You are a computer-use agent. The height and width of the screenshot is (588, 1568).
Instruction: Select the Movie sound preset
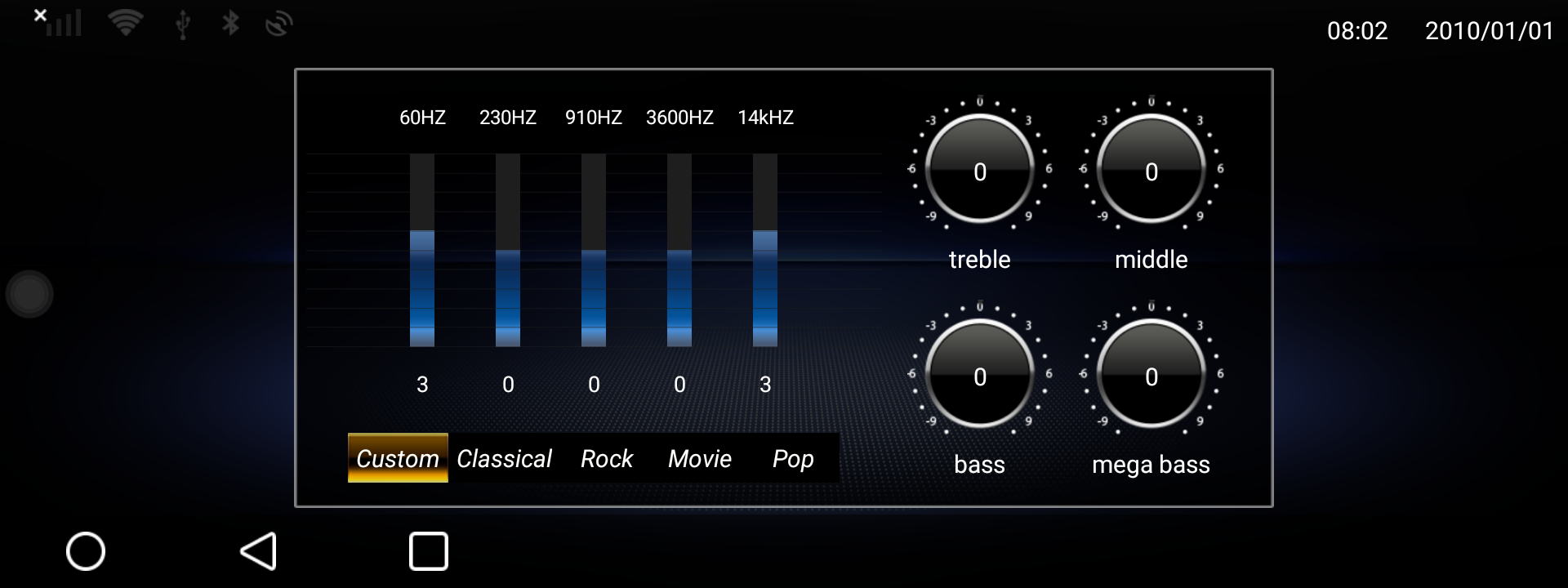click(699, 458)
